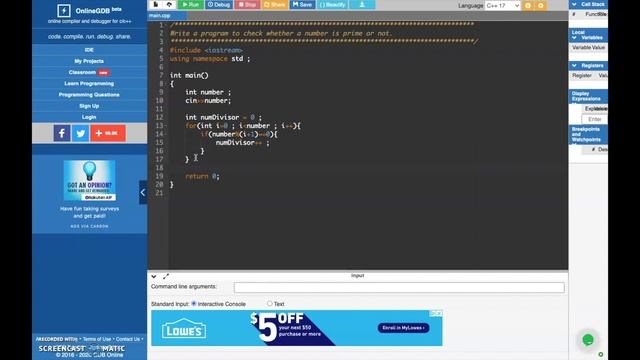Click the Command line arguments field
This screenshot has width=640, height=360.
coord(399,287)
